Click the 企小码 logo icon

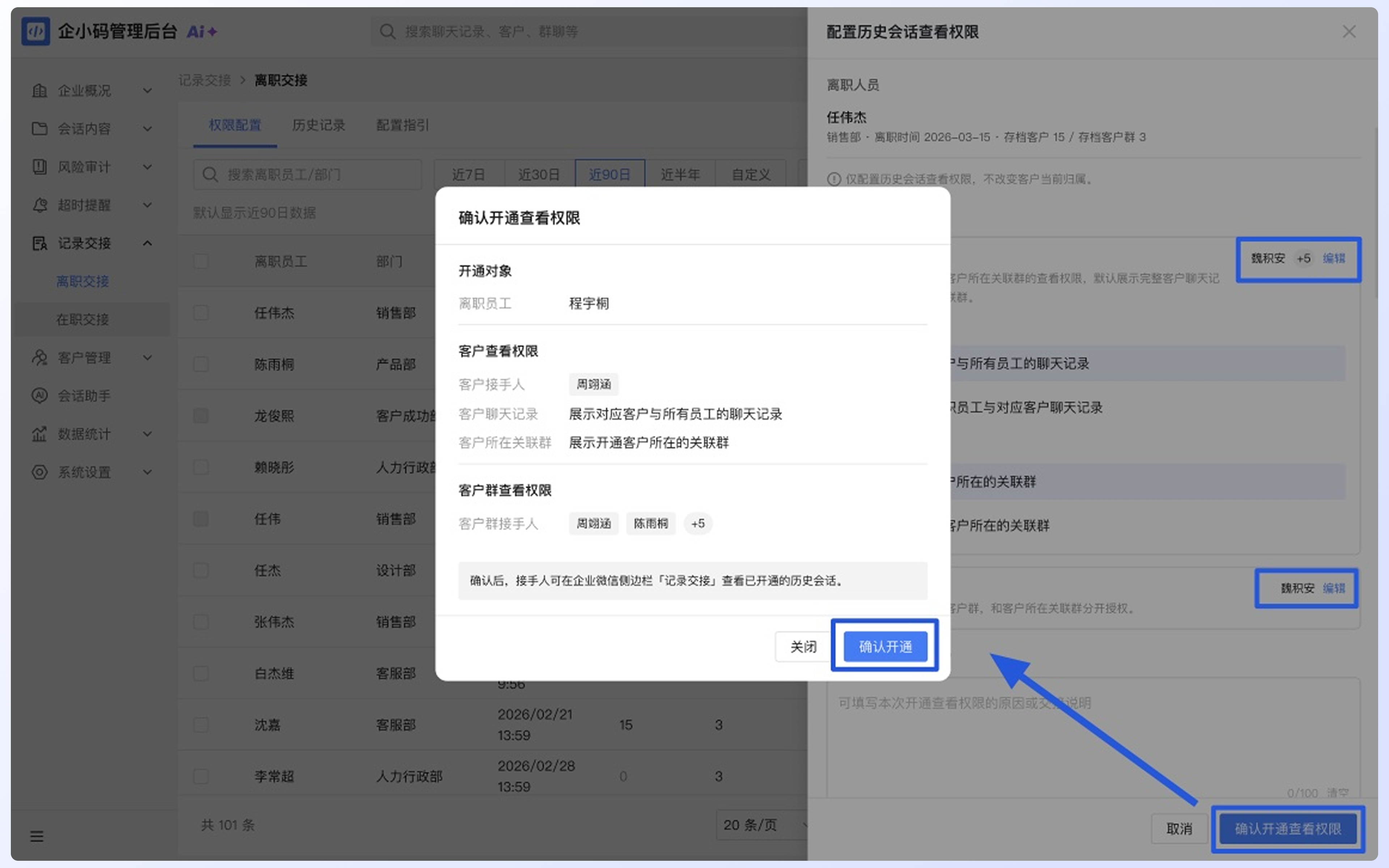tap(35, 31)
